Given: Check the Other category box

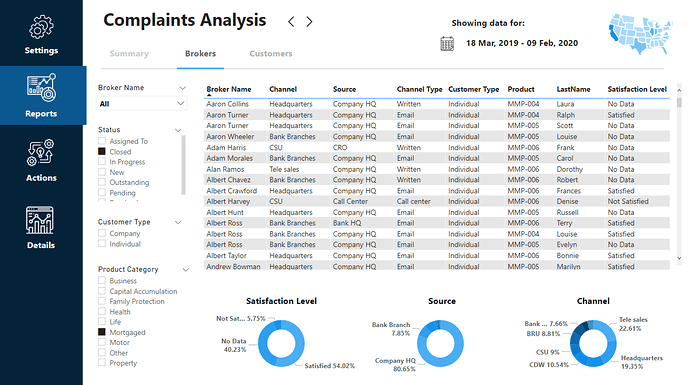Looking at the screenshot, I should (102, 352).
